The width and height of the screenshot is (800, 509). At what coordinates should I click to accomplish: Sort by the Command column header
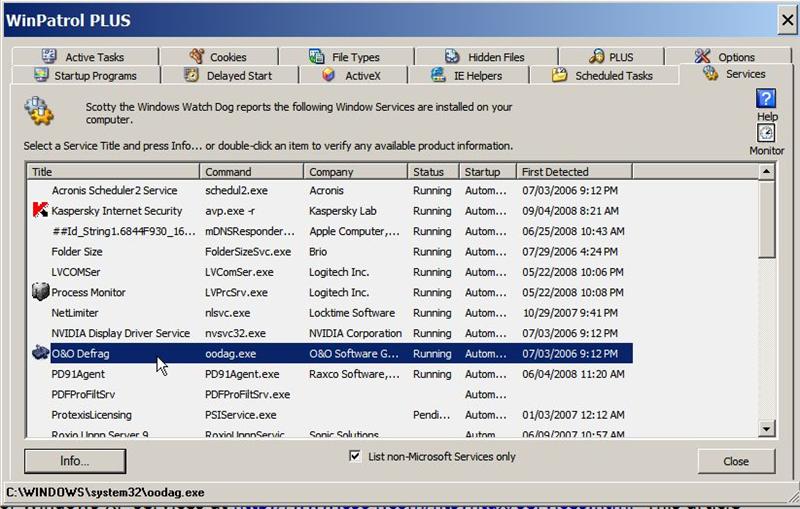tap(252, 172)
